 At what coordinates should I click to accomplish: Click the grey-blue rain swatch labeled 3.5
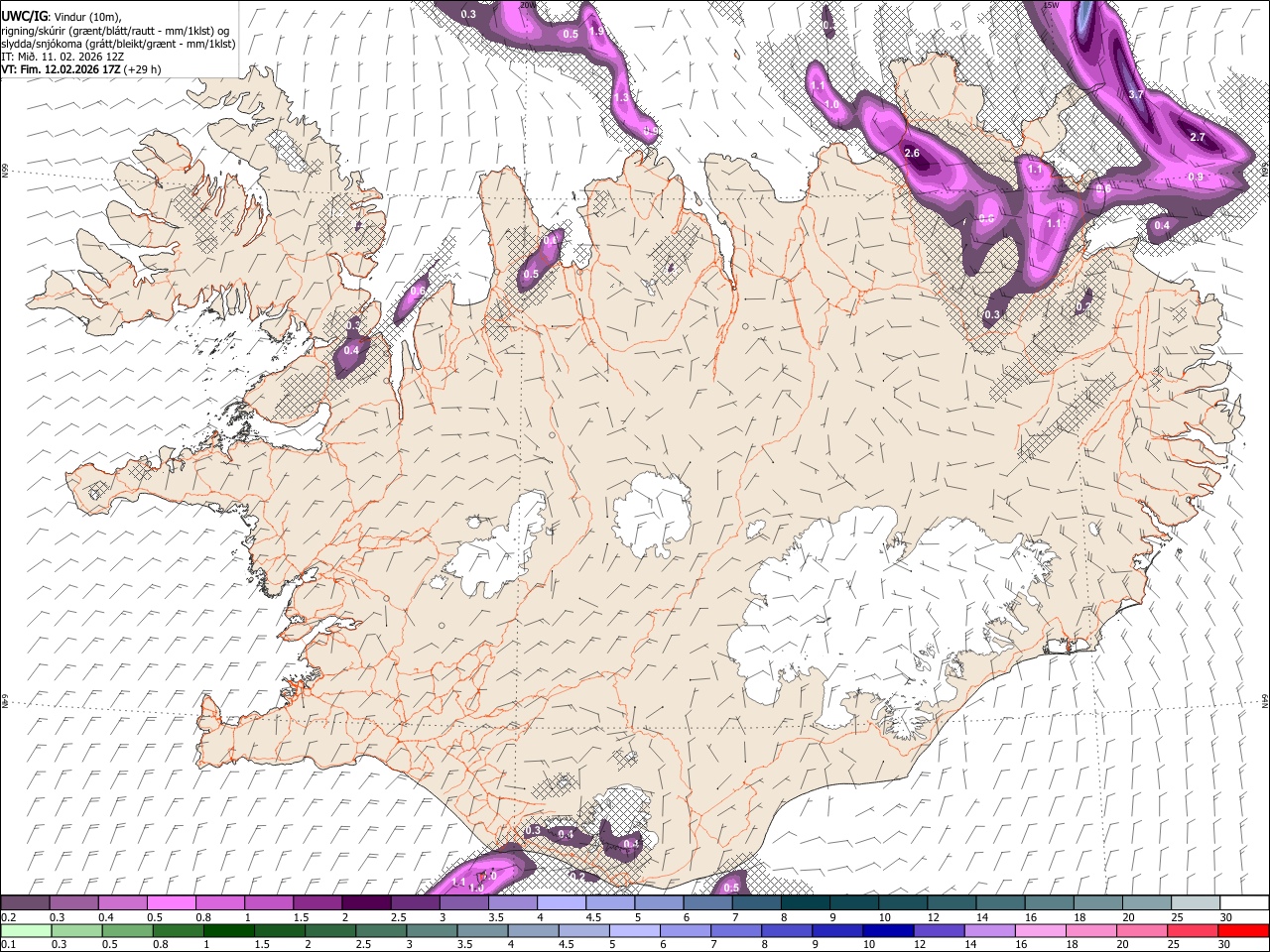point(483,930)
